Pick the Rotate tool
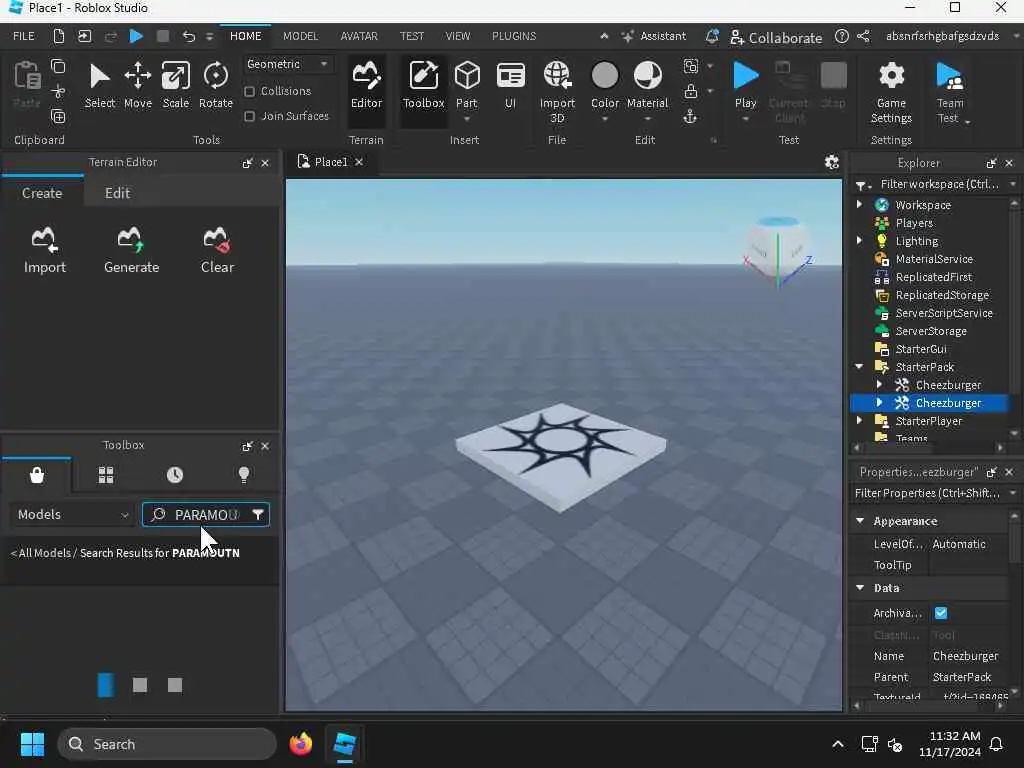The image size is (1024, 768). pos(216,86)
